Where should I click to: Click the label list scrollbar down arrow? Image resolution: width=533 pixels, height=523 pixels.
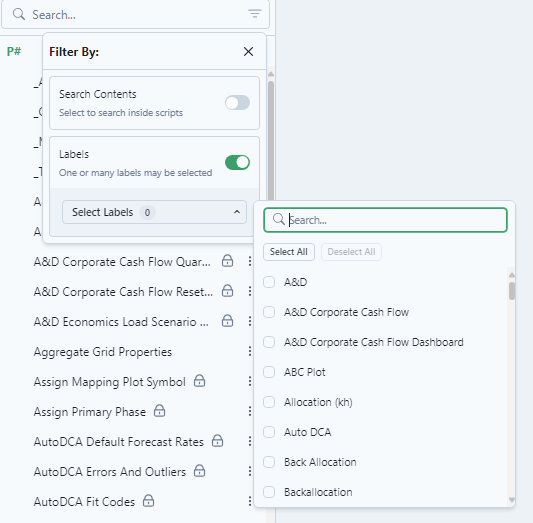(x=512, y=500)
